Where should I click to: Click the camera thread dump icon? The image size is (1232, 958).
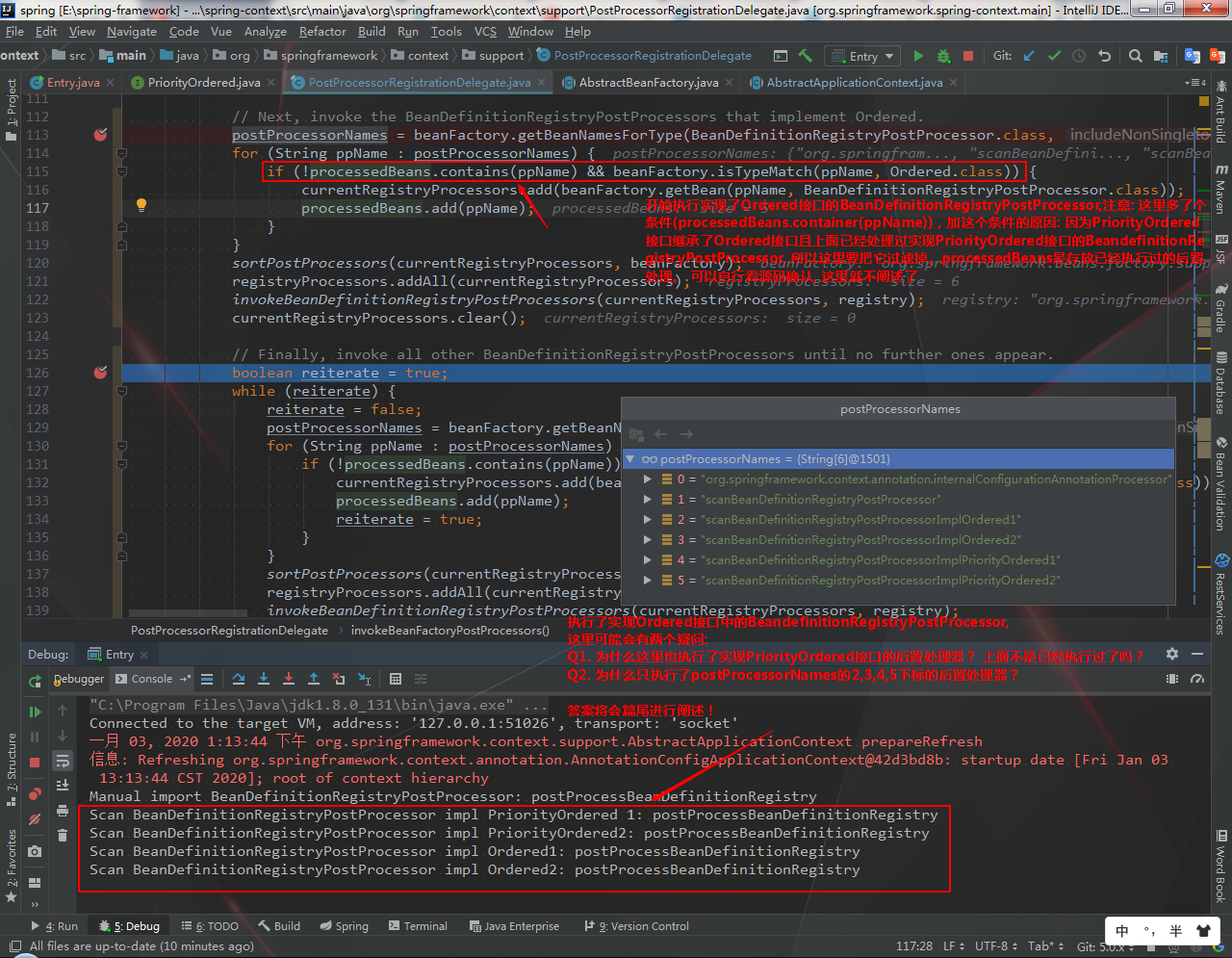pos(35,851)
